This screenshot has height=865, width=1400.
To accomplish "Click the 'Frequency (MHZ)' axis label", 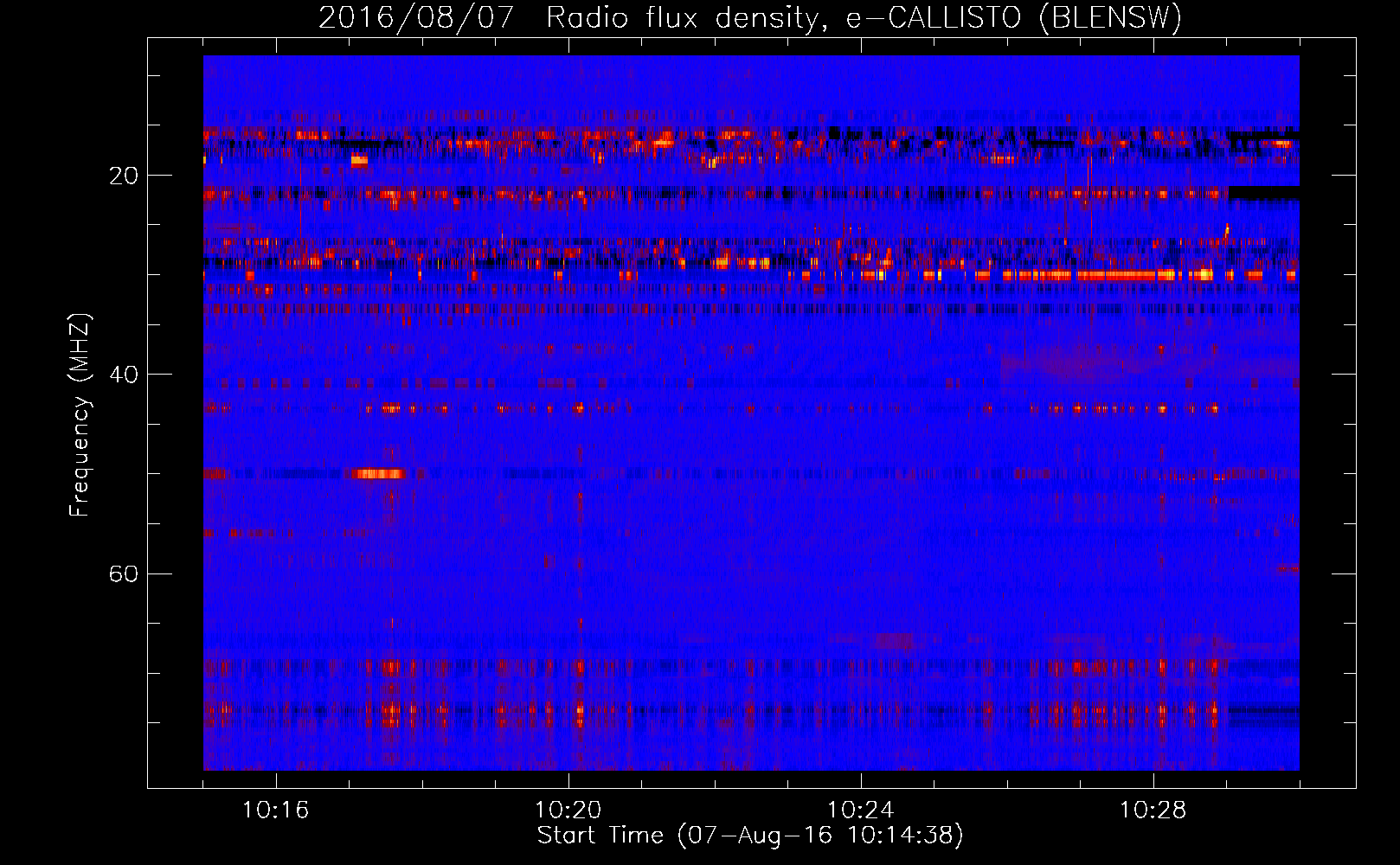I will (x=80, y=415).
